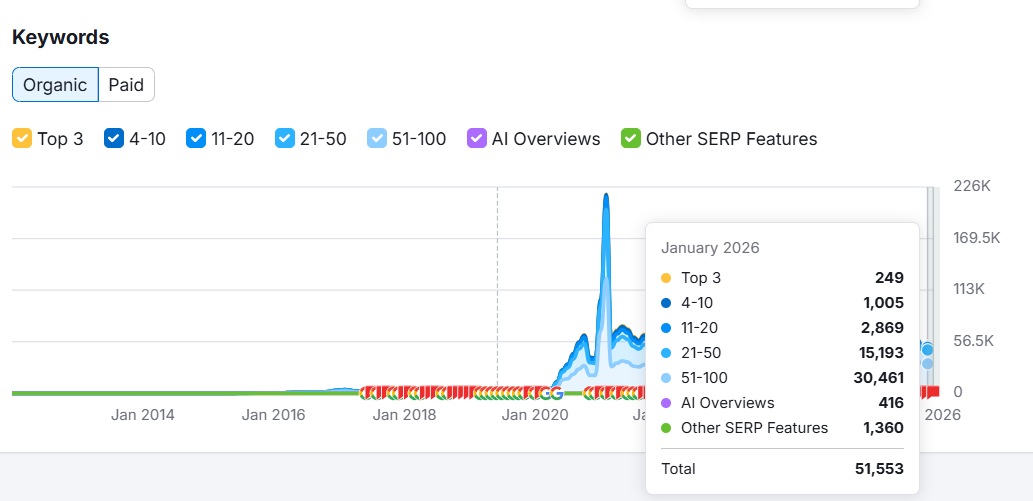Click the chart peak spike in early 2021

coord(606,198)
